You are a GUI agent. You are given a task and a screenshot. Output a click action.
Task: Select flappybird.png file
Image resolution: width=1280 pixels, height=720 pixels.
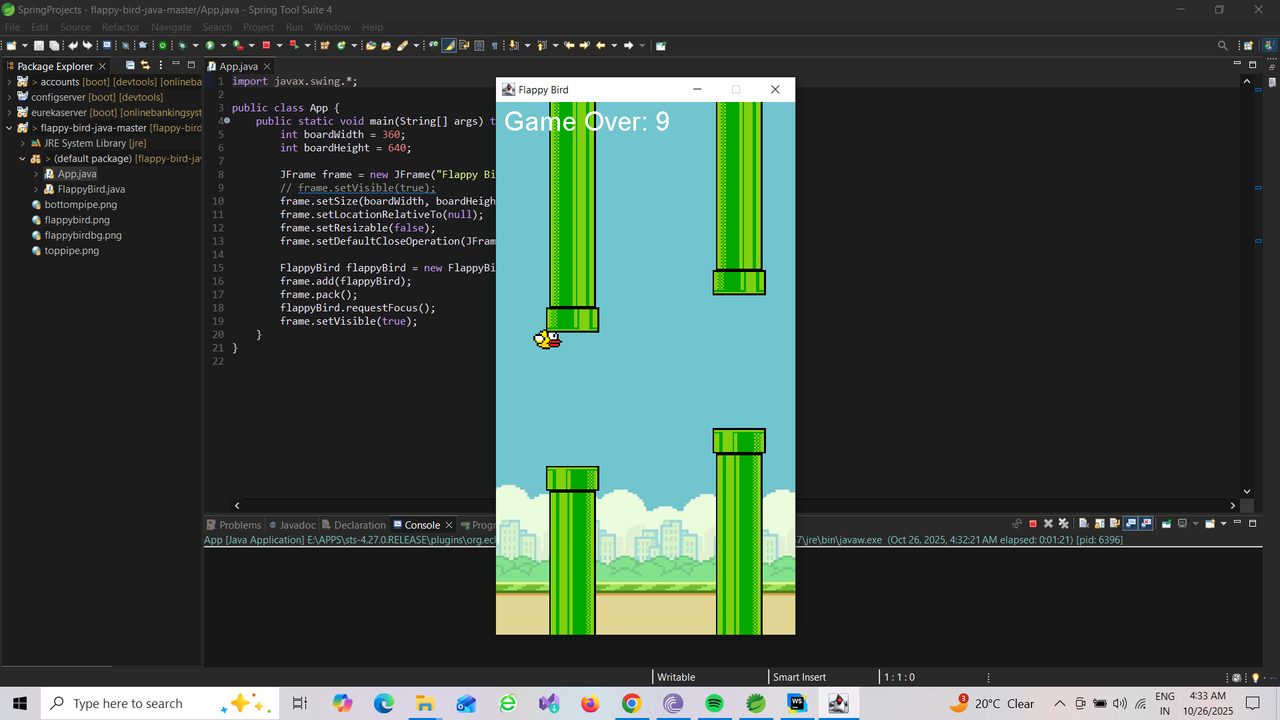(x=77, y=220)
